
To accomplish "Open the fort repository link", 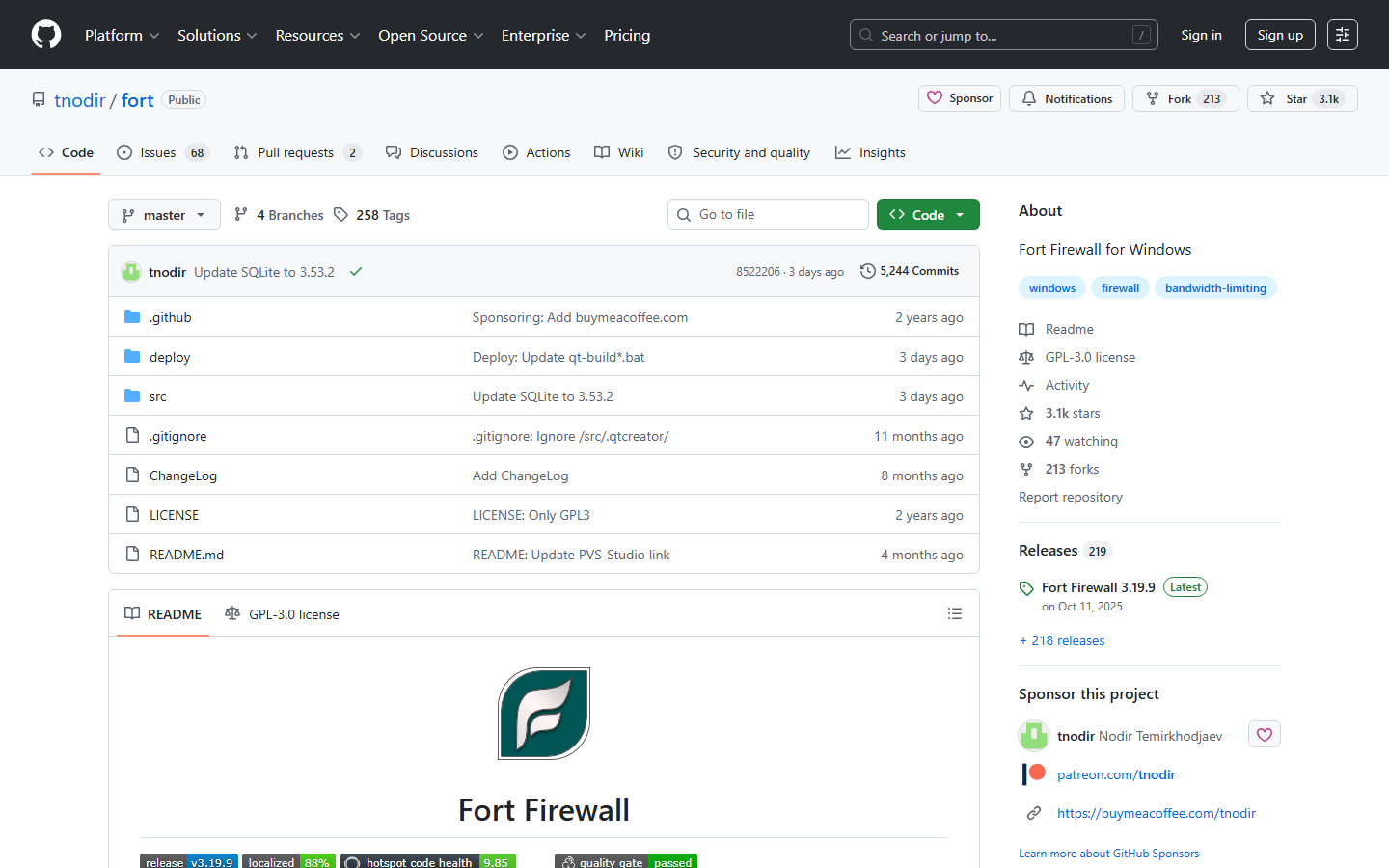I will pyautogui.click(x=137, y=100).
